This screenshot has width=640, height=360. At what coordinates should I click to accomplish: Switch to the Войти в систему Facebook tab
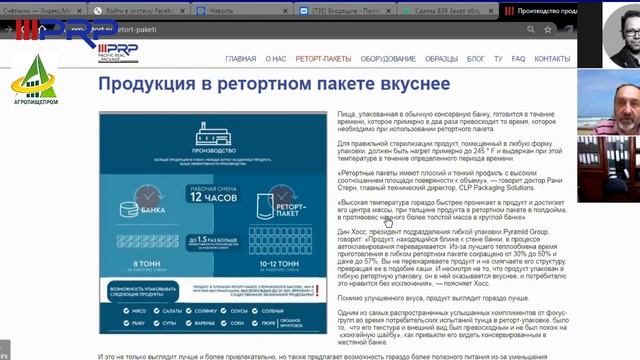[140, 11]
